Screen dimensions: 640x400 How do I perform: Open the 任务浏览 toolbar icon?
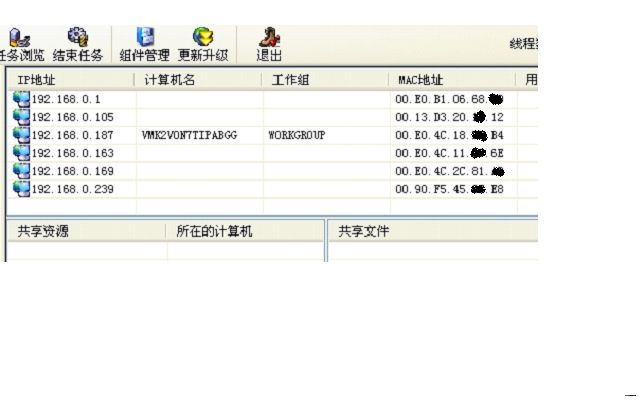[20, 37]
